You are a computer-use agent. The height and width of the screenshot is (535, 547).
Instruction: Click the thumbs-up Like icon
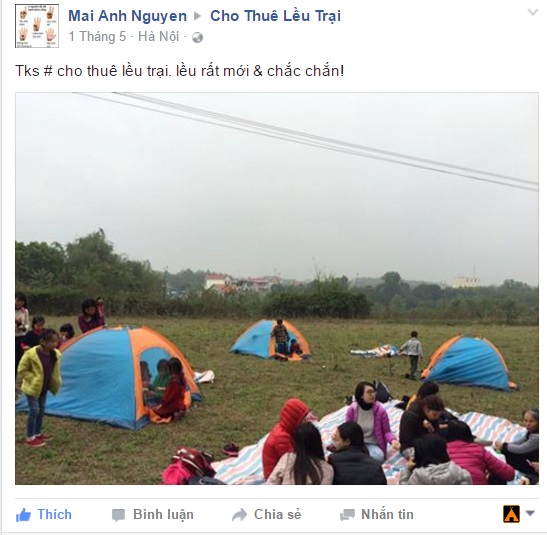click(23, 515)
